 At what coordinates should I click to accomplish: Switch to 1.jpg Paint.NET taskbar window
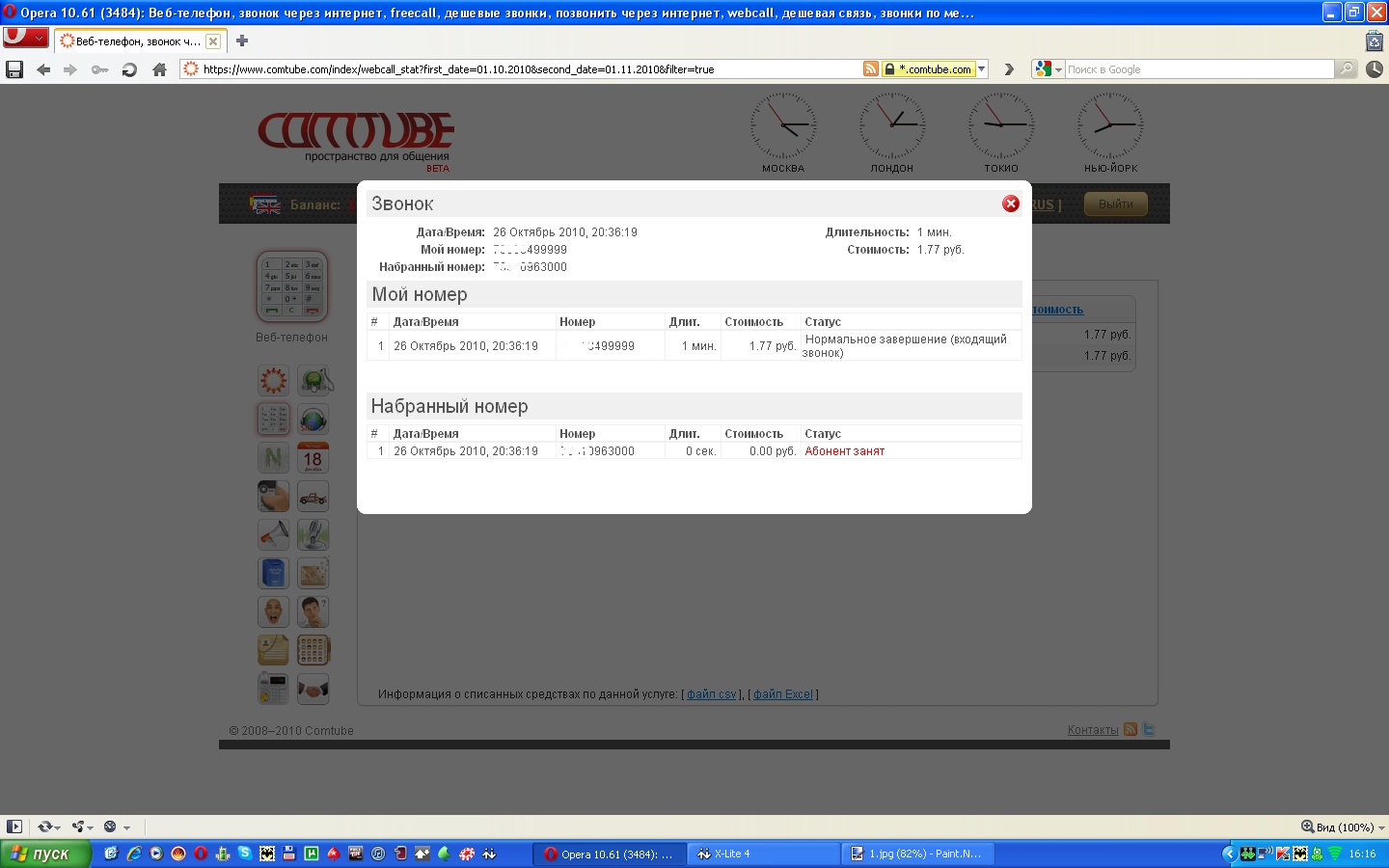918,854
